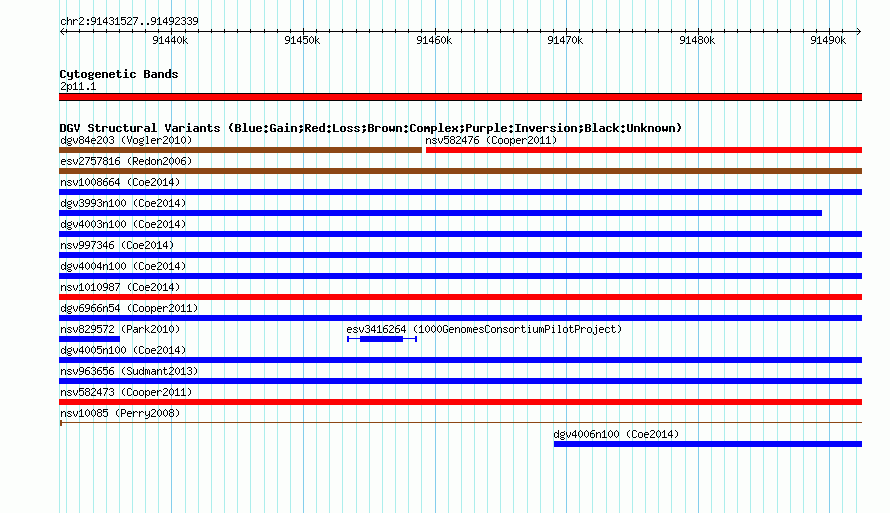Click the dgv3993n100 (Coe2014) blue bar
This screenshot has height=513, width=890.
click(440, 213)
